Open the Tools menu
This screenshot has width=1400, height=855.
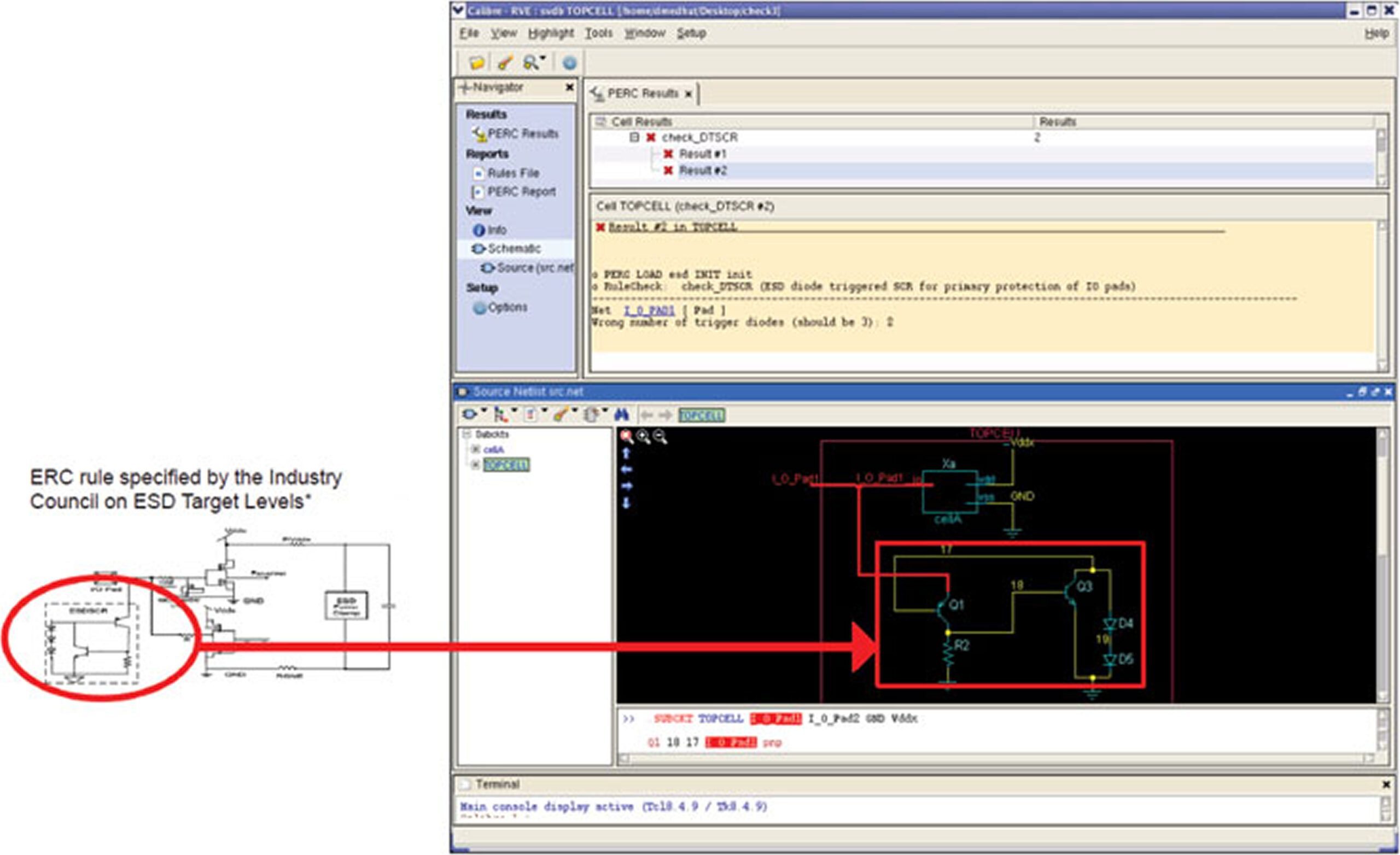click(599, 33)
